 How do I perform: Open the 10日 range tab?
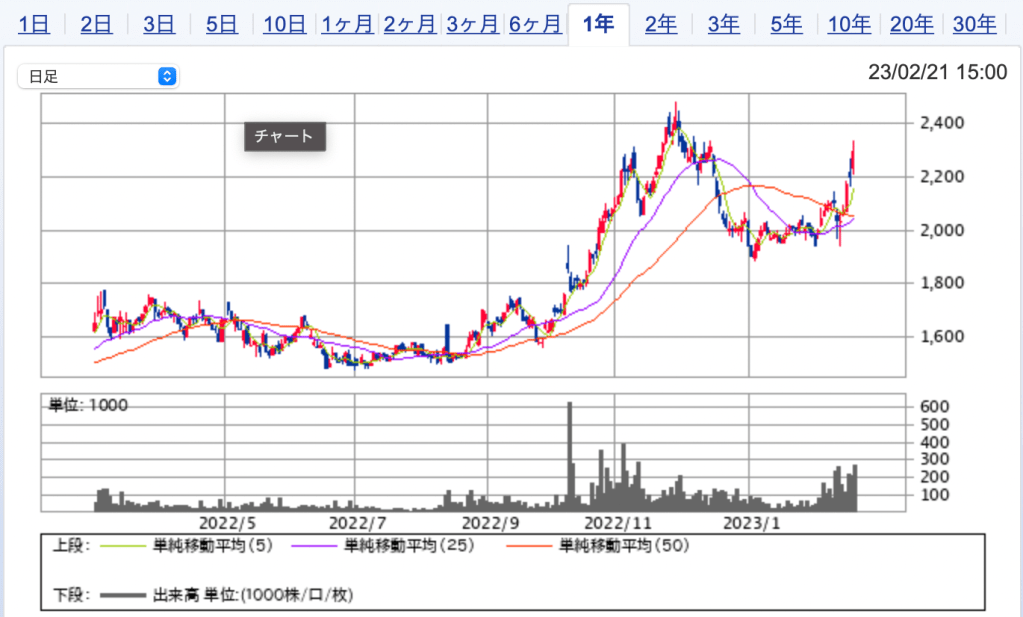pos(284,24)
